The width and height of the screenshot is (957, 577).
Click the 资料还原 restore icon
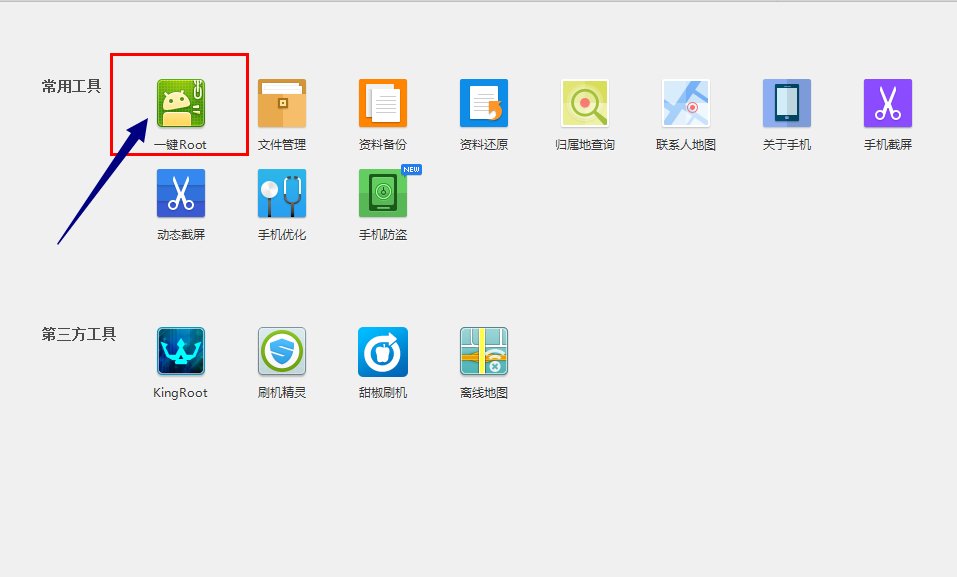click(484, 103)
